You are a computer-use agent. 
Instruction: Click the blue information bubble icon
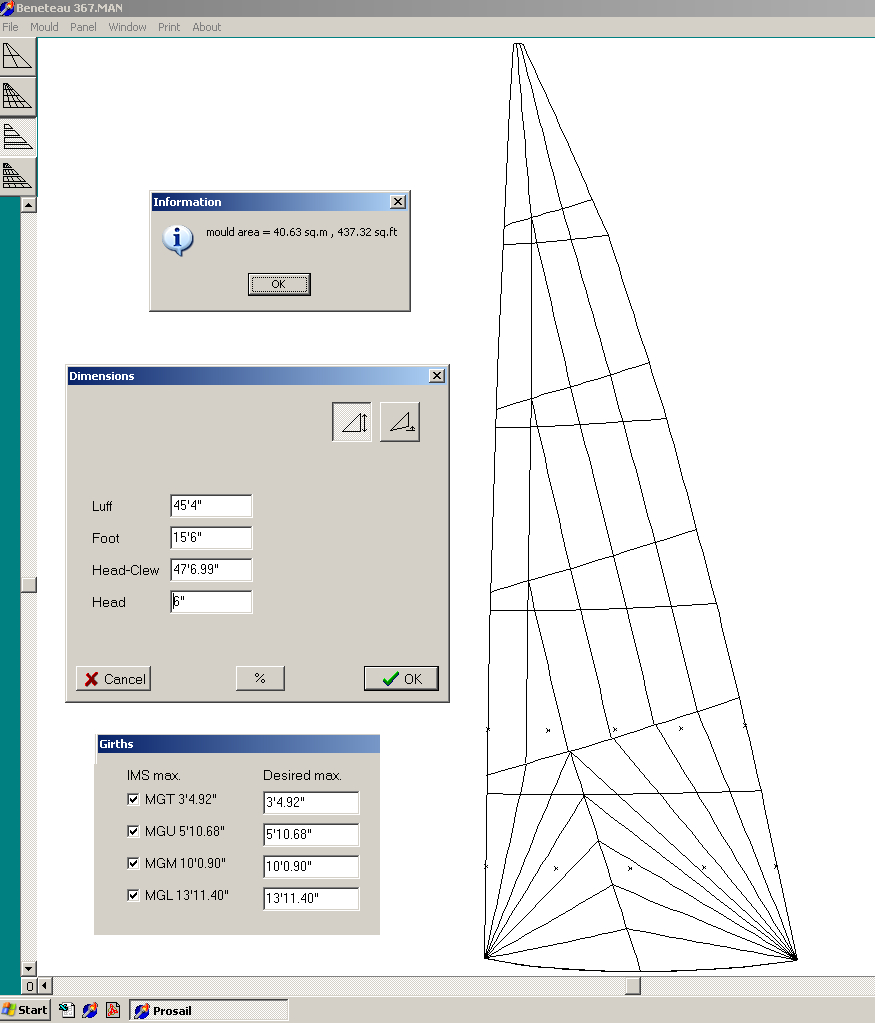(x=178, y=240)
